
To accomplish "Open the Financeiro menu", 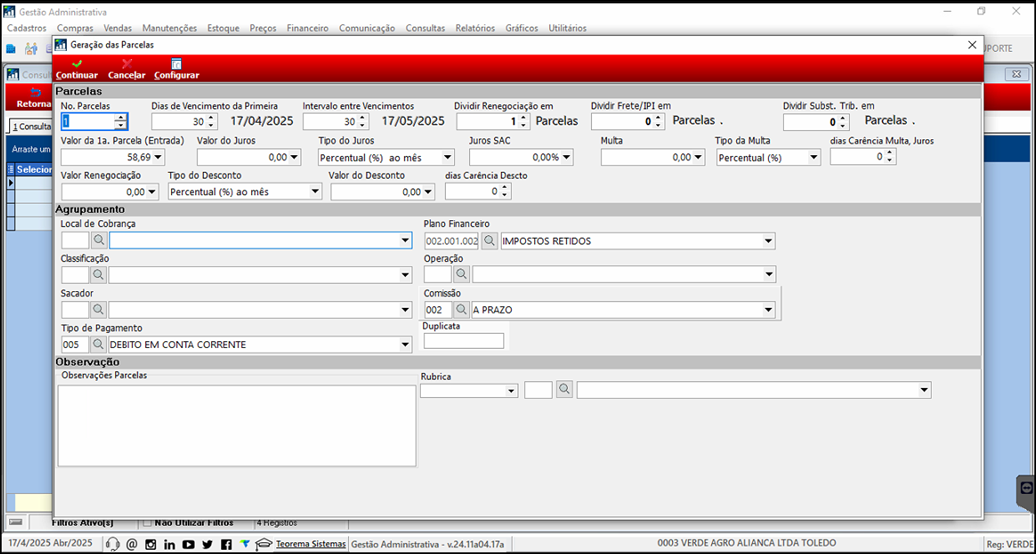I will click(x=307, y=28).
